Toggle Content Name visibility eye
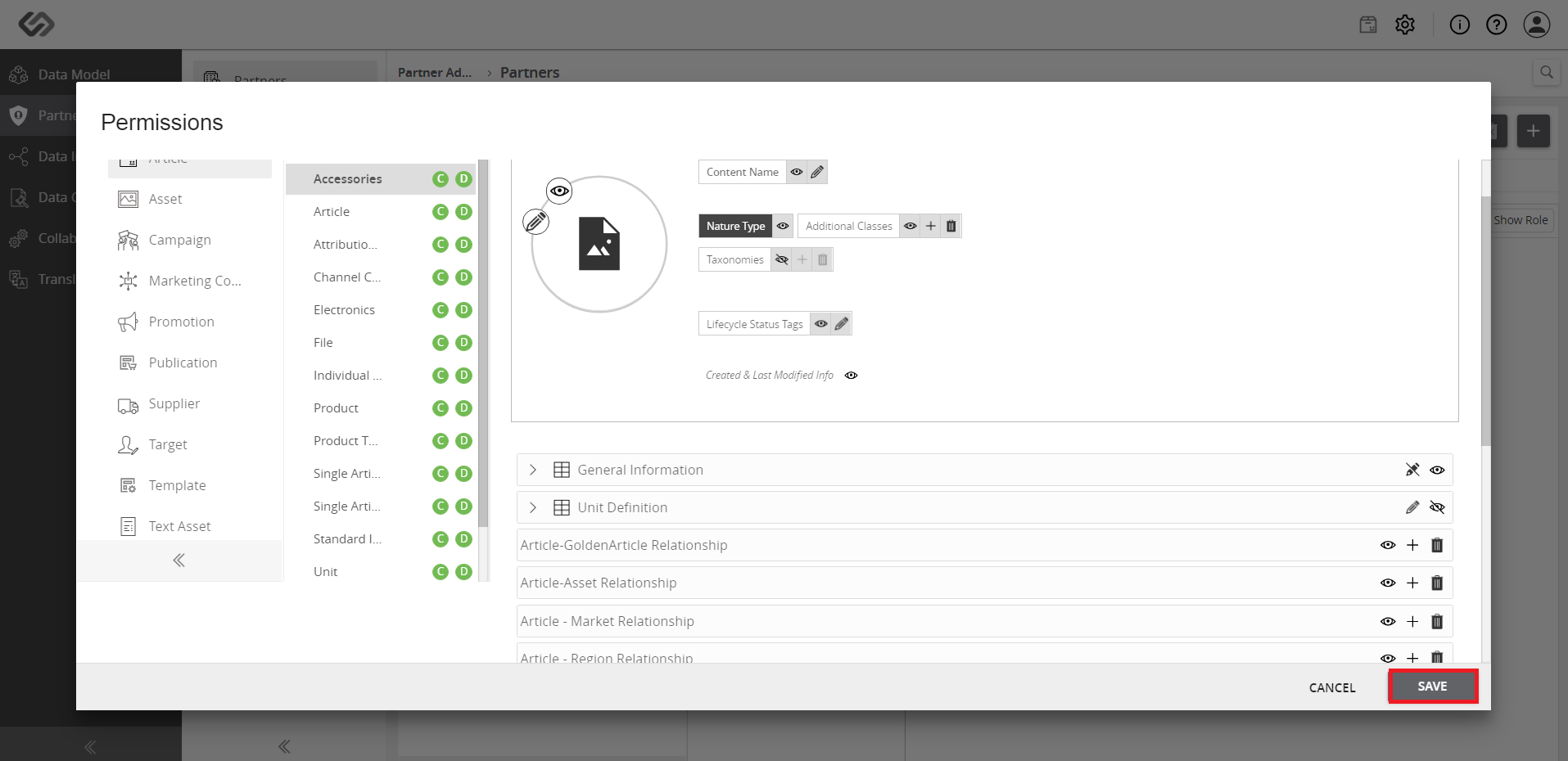This screenshot has height=761, width=1568. point(797,172)
